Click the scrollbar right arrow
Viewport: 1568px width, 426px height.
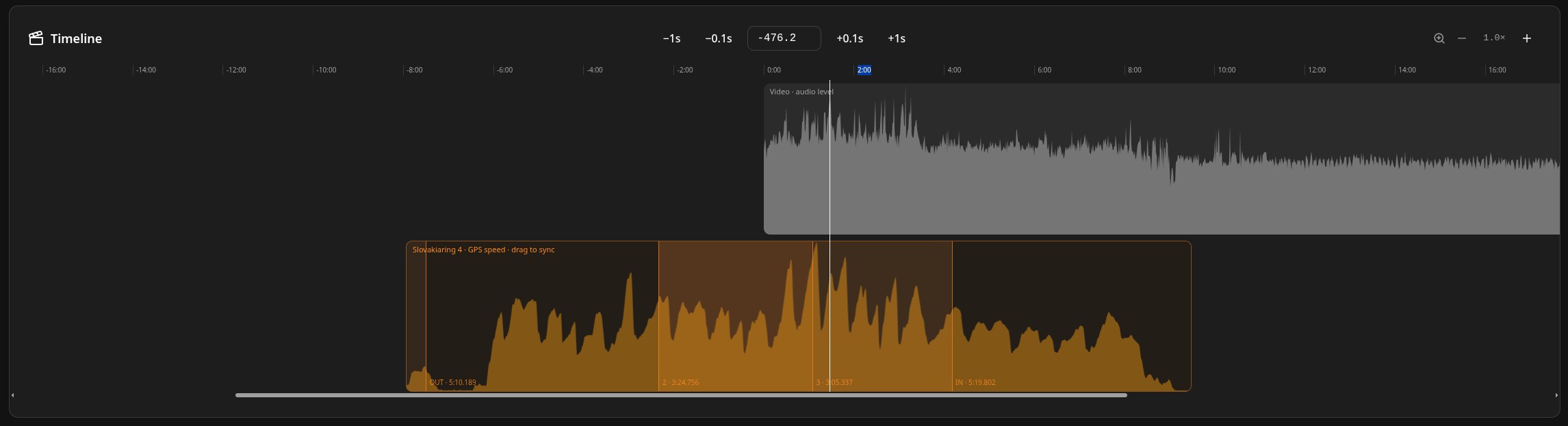(x=1556, y=395)
